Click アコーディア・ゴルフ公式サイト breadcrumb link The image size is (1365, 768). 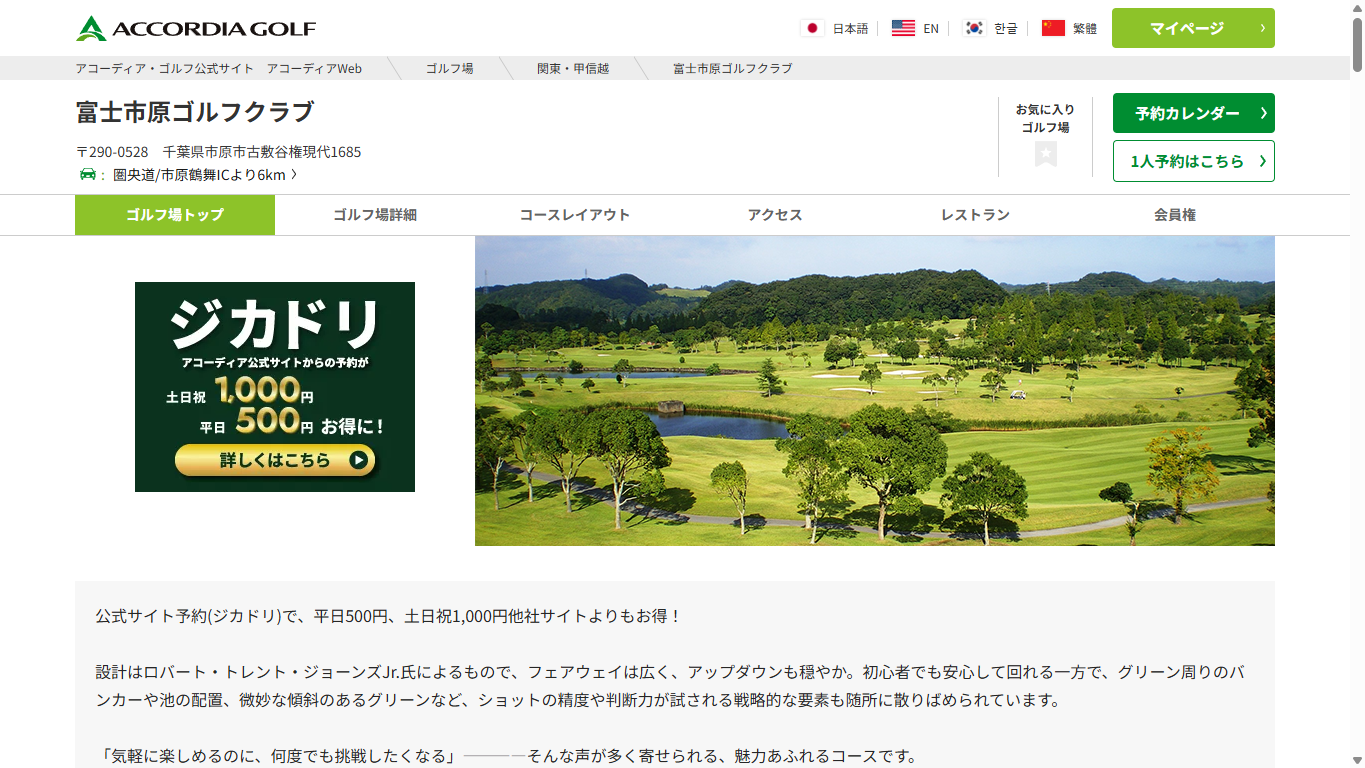tap(219, 68)
